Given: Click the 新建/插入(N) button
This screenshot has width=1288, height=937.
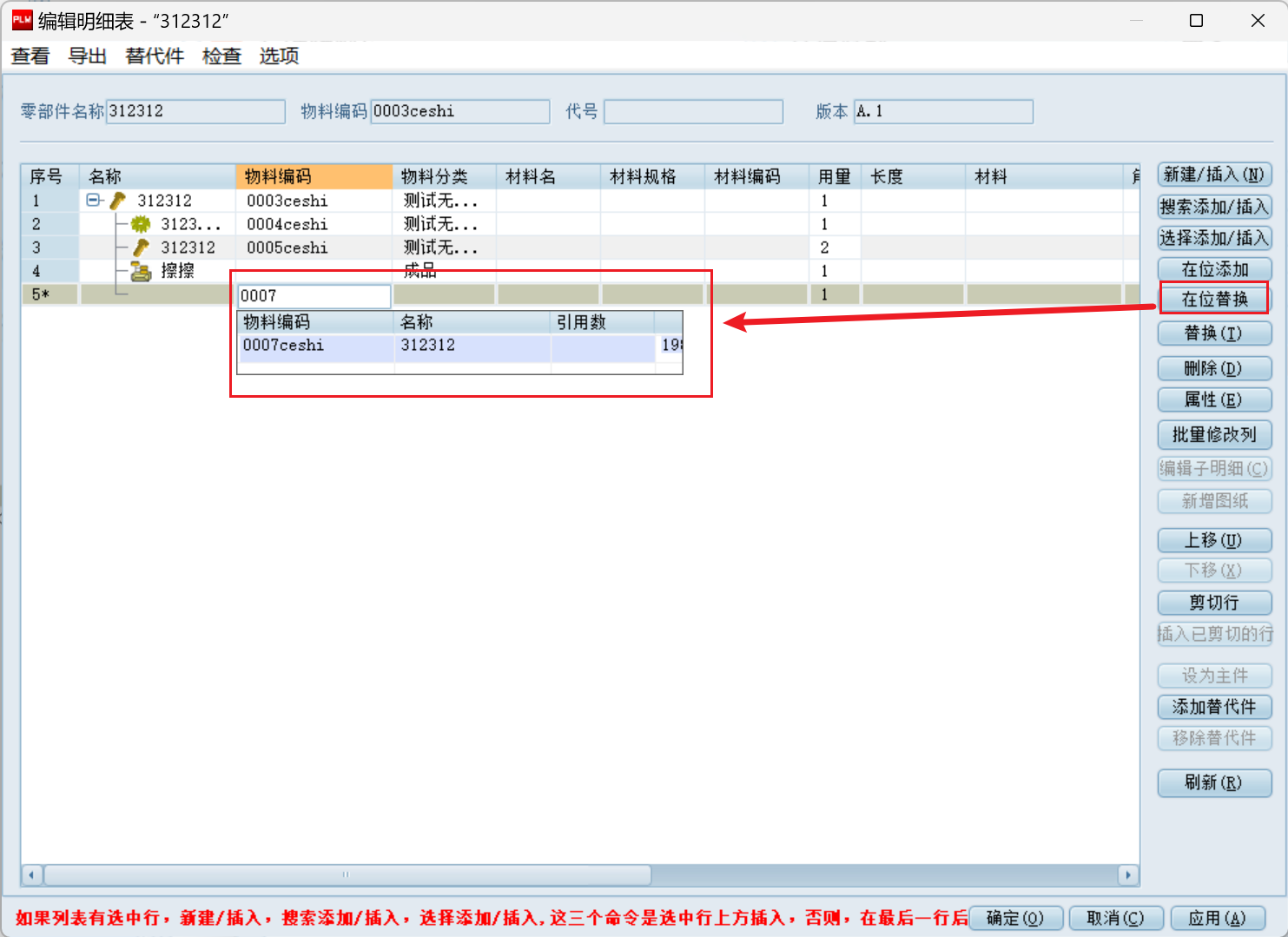Looking at the screenshot, I should tap(1214, 175).
